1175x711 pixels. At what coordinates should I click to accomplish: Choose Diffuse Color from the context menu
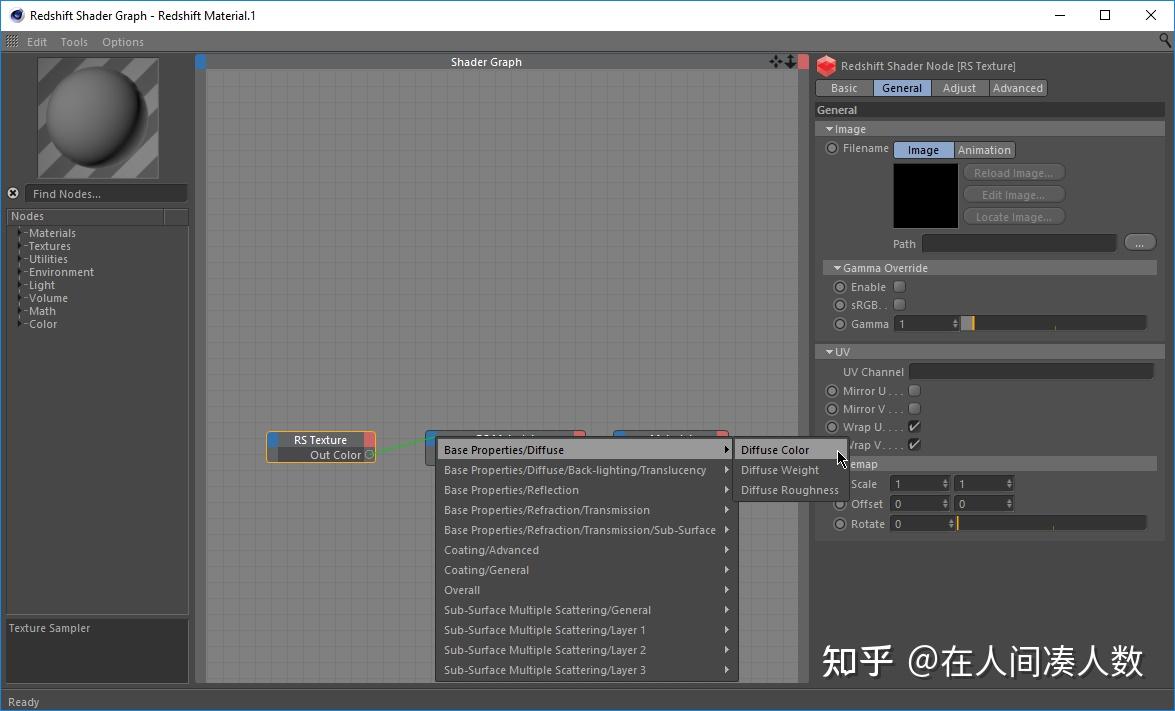pos(775,449)
